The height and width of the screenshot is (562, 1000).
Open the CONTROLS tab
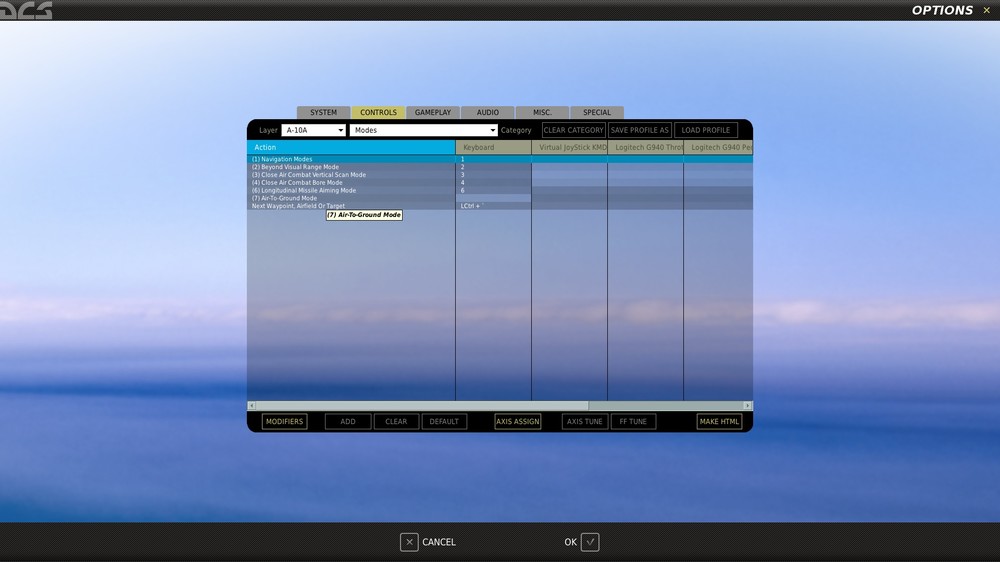378,112
